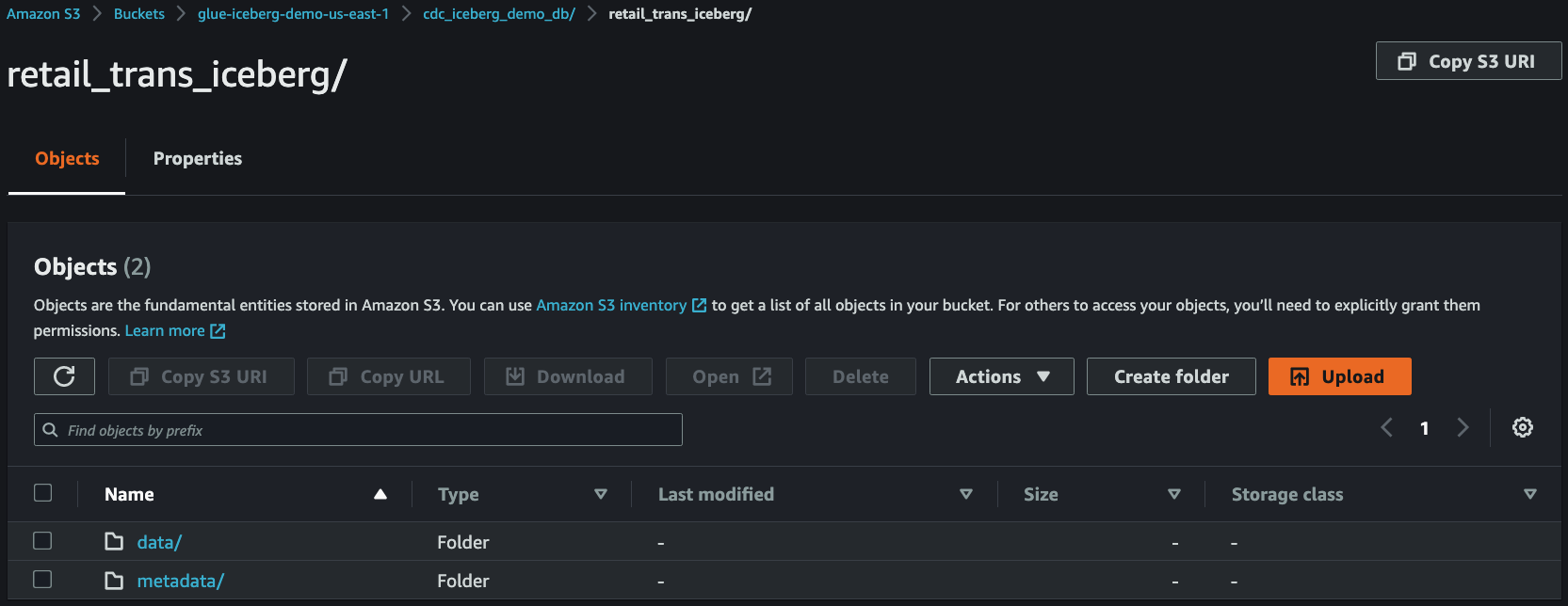Image resolution: width=1568 pixels, height=606 pixels.
Task: Select all objects with header checkbox
Action: click(42, 492)
